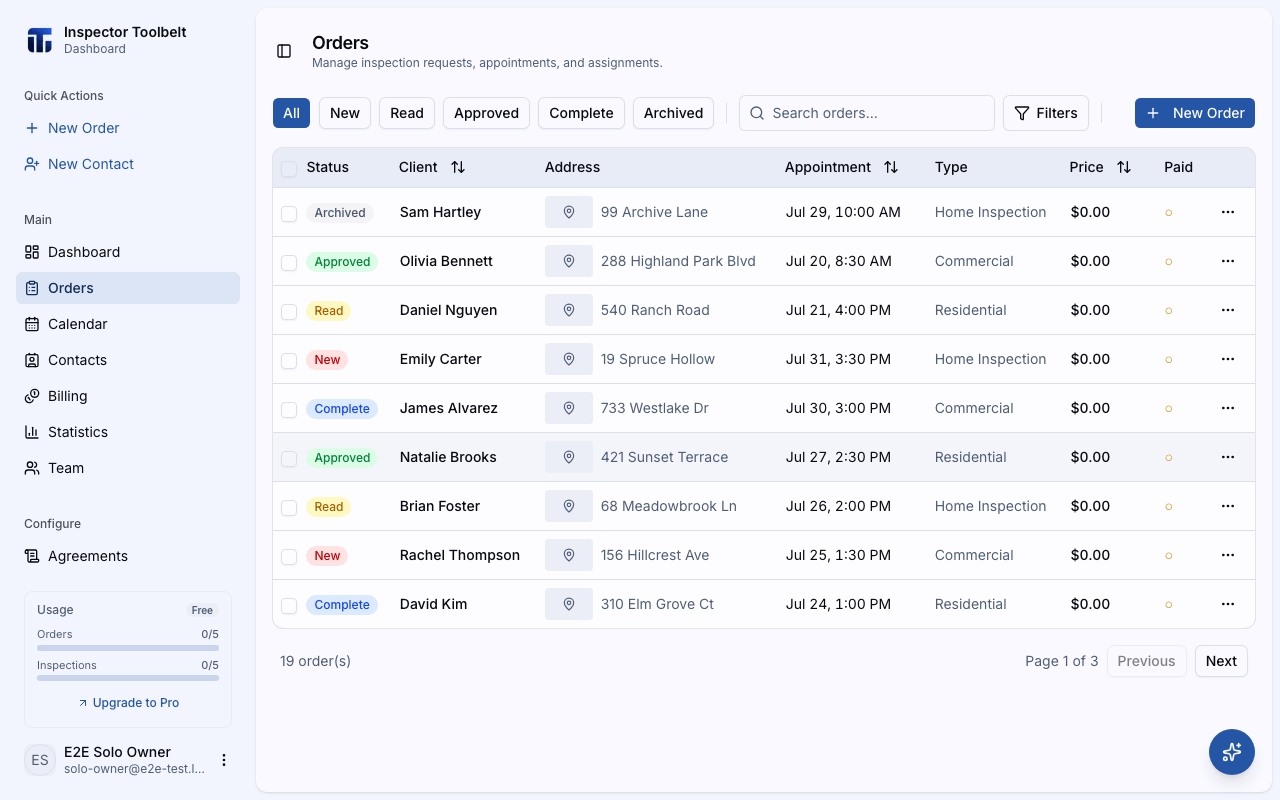Open row actions menu for David Kim

pos(1228,604)
